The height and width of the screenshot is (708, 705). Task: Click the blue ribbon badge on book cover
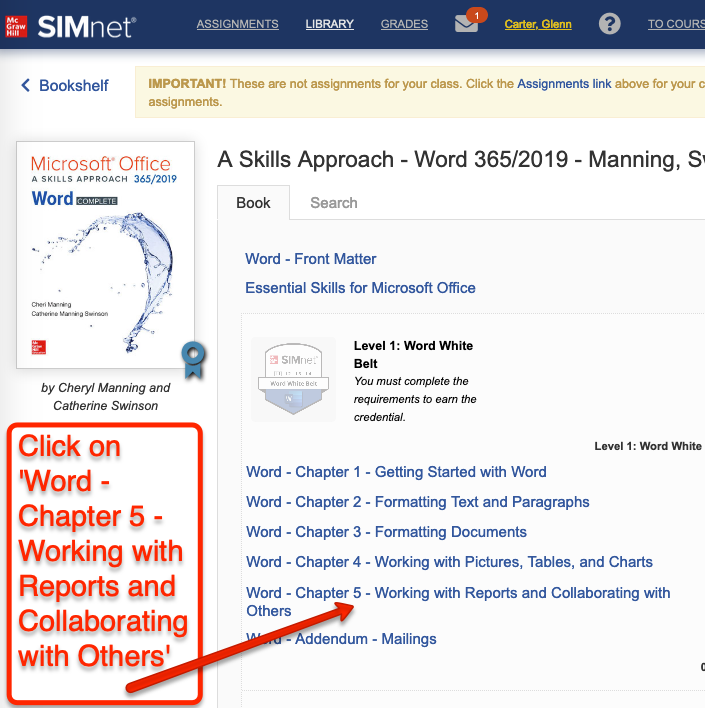(193, 359)
